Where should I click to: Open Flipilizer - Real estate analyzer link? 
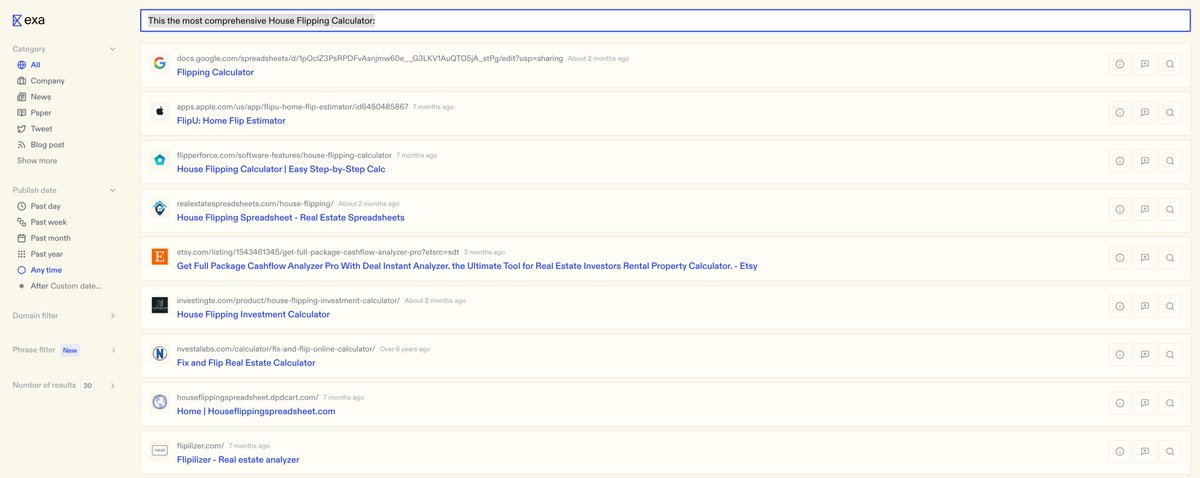coord(238,460)
